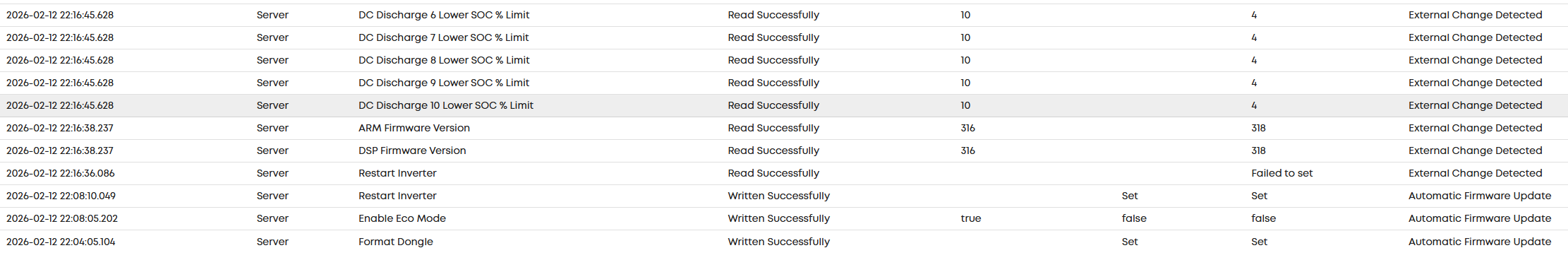Click the ARM Firmware Version log entry
The image size is (1568, 260).
coord(784,128)
